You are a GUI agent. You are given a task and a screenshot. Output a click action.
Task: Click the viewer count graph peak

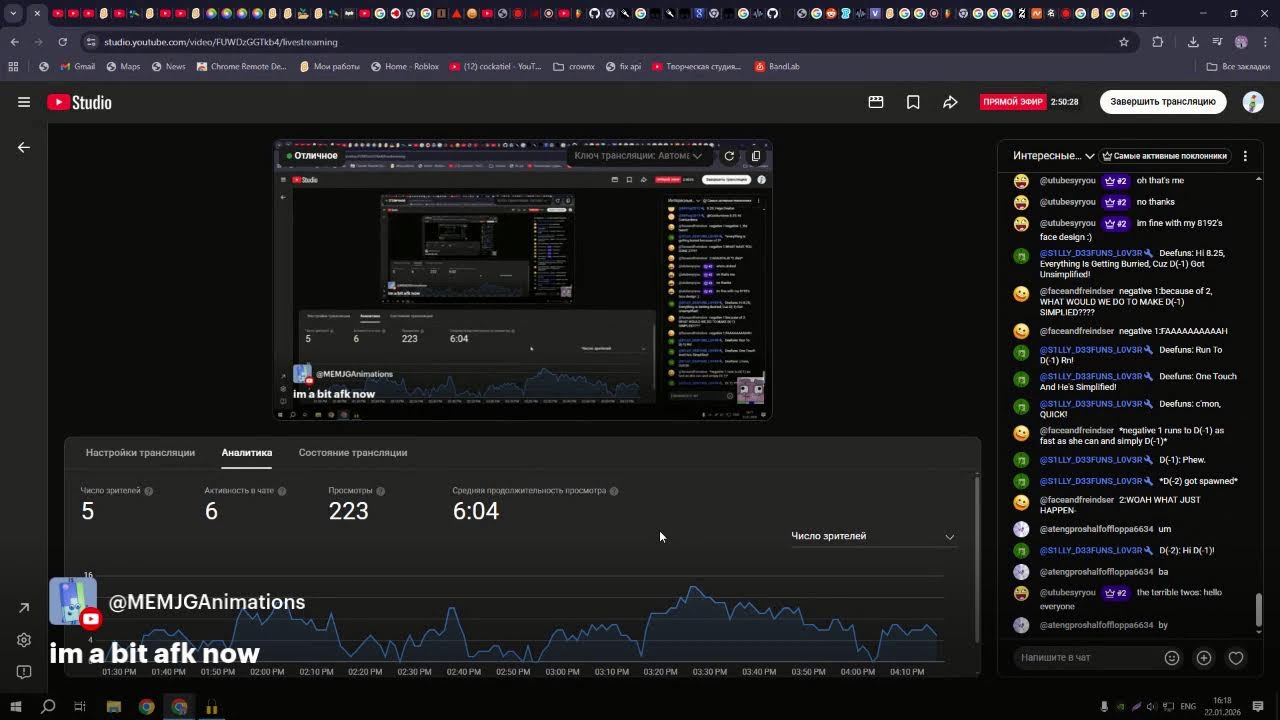pos(693,588)
